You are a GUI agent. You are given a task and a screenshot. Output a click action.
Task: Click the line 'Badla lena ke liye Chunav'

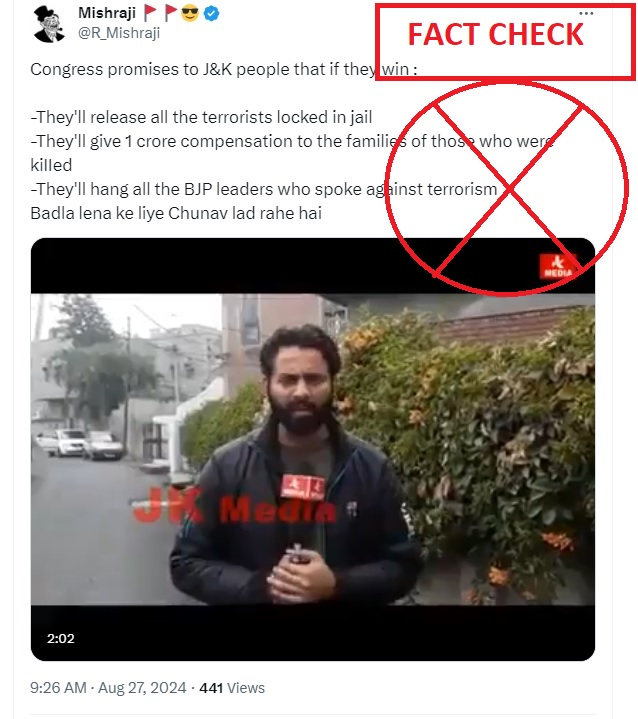[x=176, y=213]
